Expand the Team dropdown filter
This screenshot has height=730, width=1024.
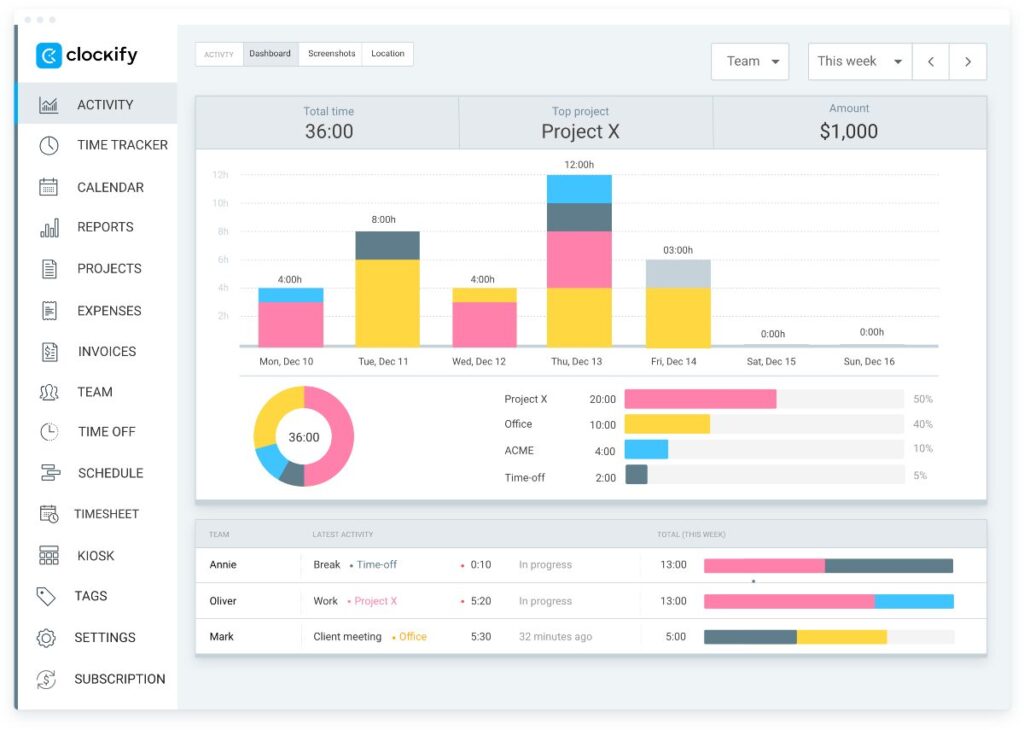click(x=750, y=61)
